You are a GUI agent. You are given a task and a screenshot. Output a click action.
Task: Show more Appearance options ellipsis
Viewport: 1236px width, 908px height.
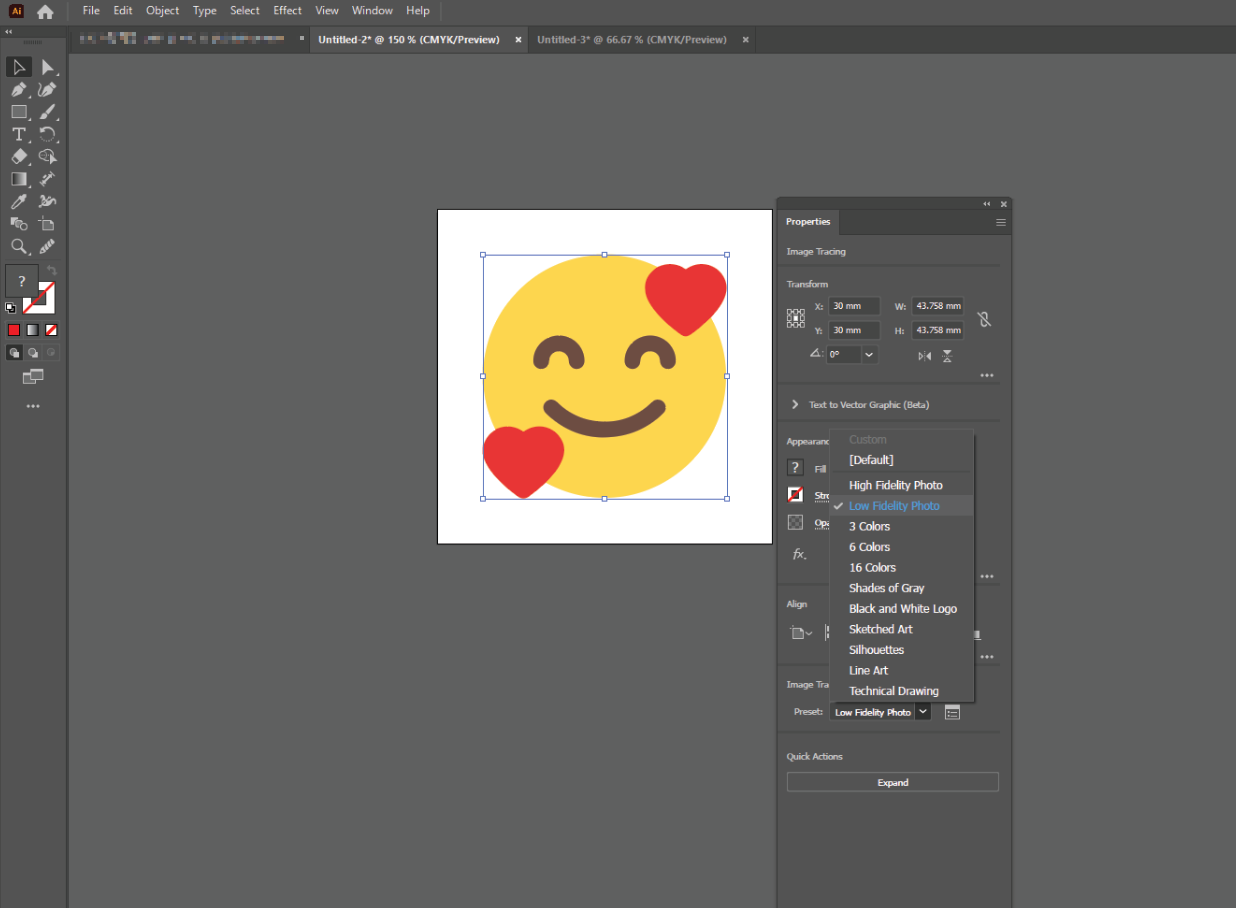[x=987, y=577]
